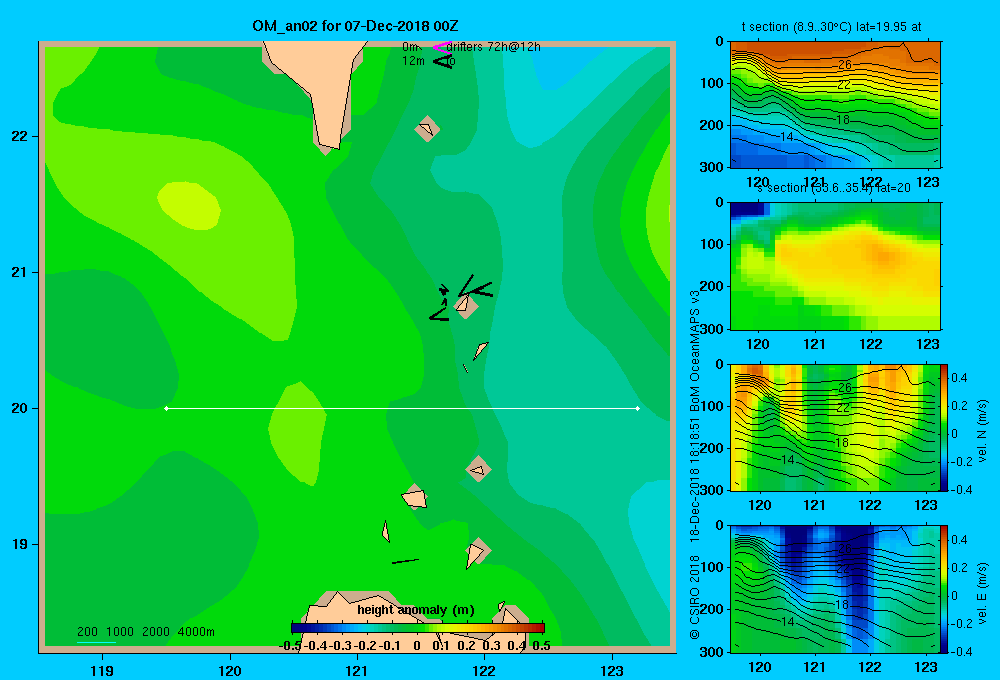The width and height of the screenshot is (1000, 680).
Task: Select the 'height anomaly (m)' label
Action: 416,610
